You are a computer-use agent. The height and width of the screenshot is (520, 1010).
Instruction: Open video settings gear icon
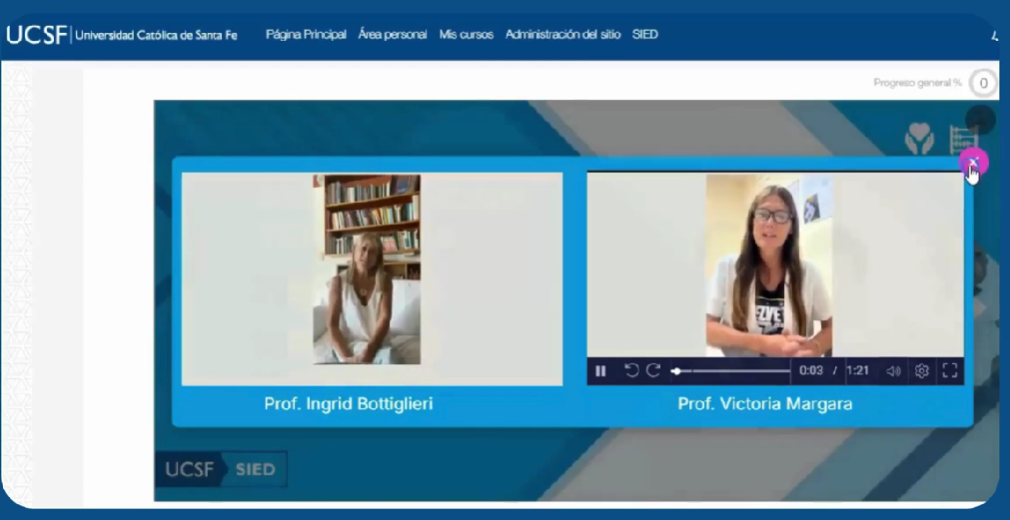point(921,371)
